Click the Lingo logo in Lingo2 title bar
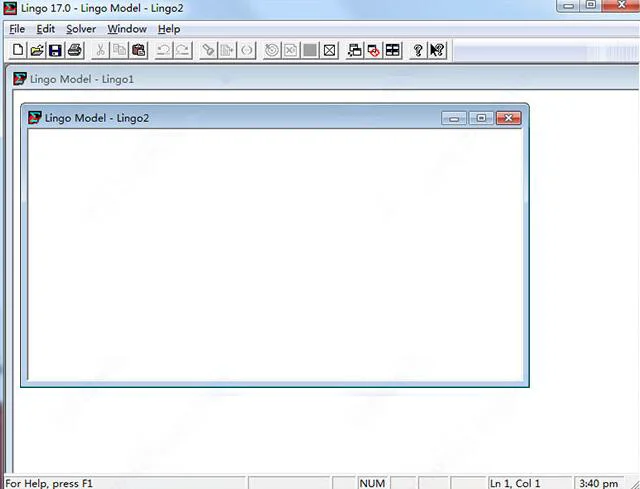640x489 pixels. click(35, 118)
